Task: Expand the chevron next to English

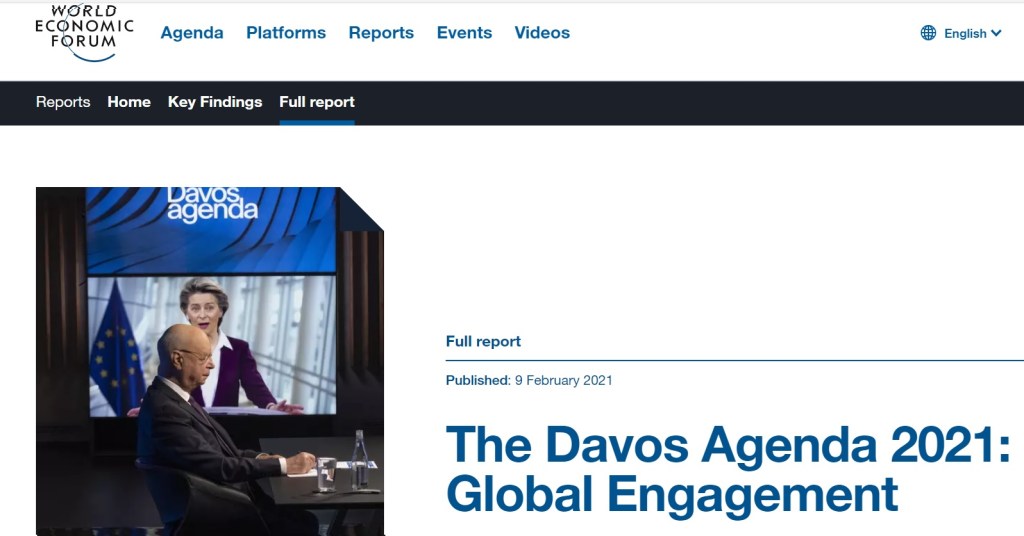Action: click(996, 33)
